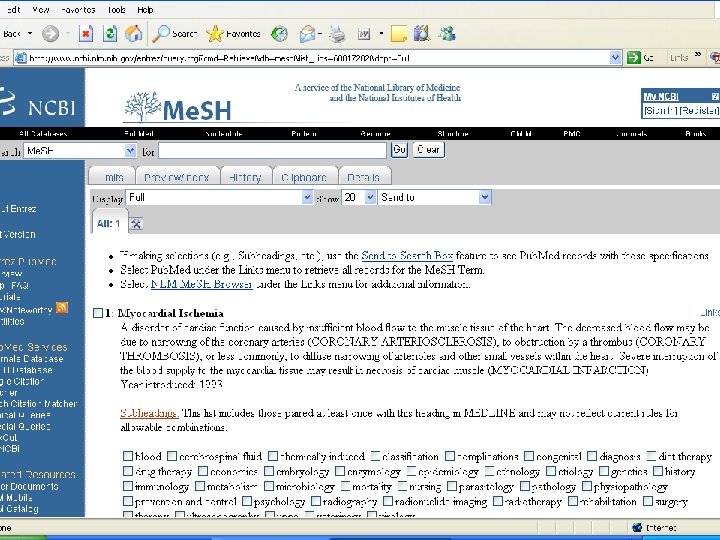Click the Mail envelope toolbar icon

point(307,34)
